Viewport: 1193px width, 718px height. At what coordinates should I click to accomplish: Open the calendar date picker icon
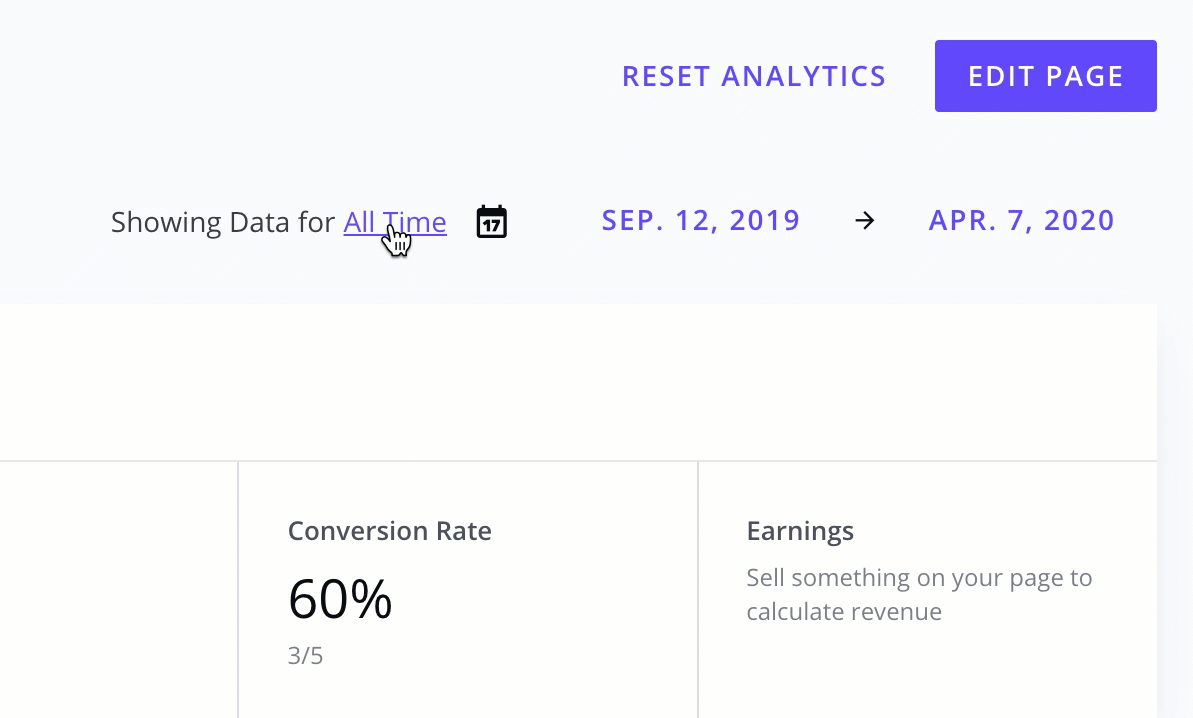[x=492, y=221]
